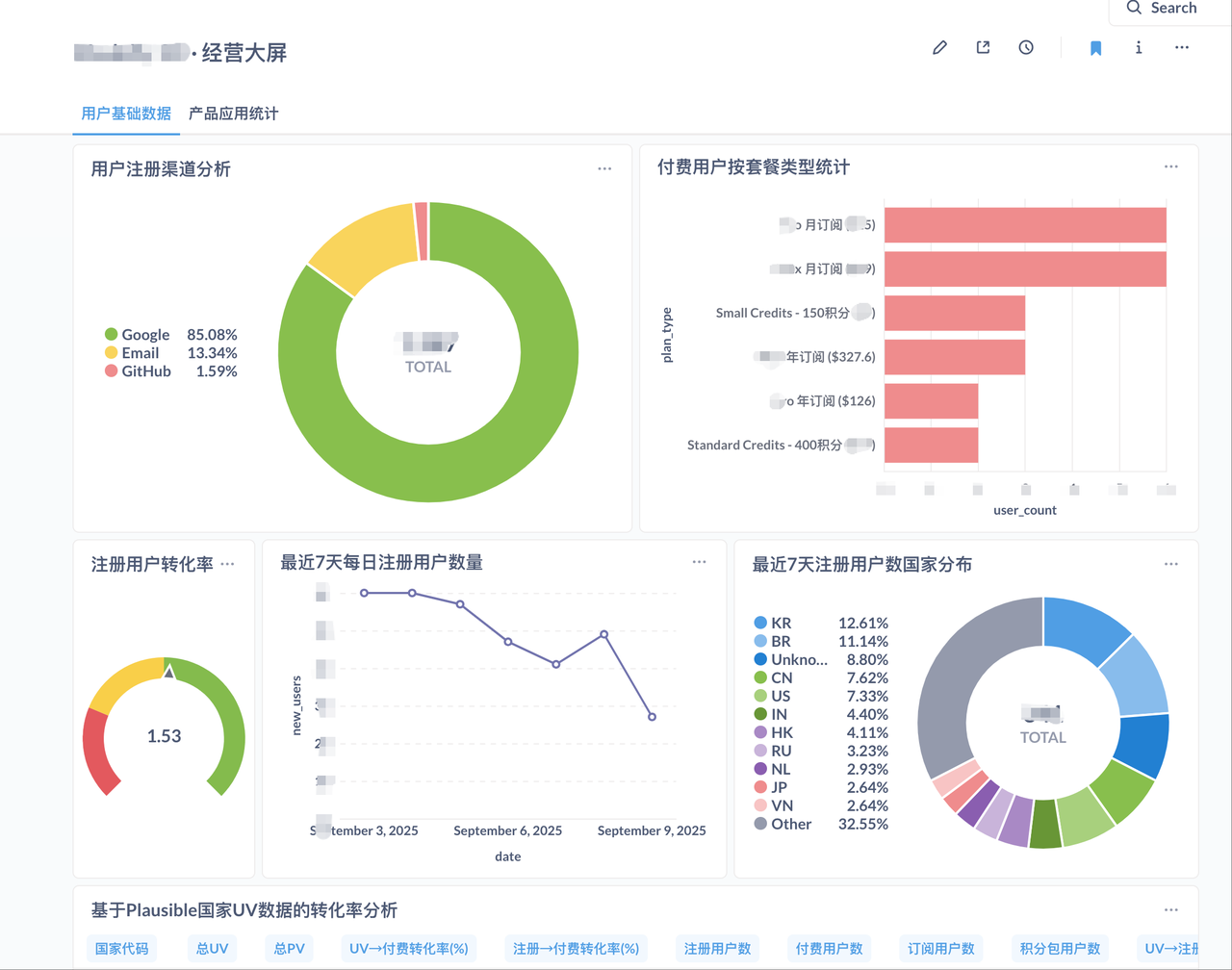Click the Standard Credits - 400积分 bar

(x=931, y=445)
